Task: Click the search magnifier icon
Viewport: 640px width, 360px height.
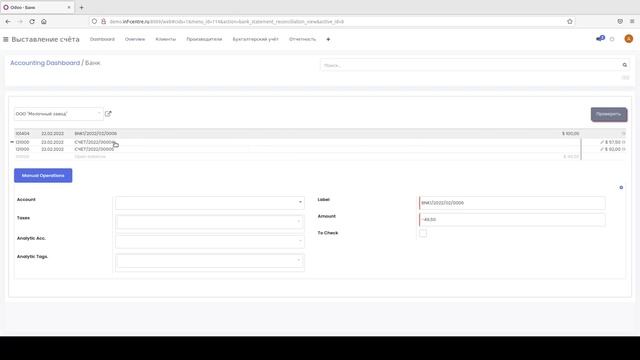Action: coord(624,65)
